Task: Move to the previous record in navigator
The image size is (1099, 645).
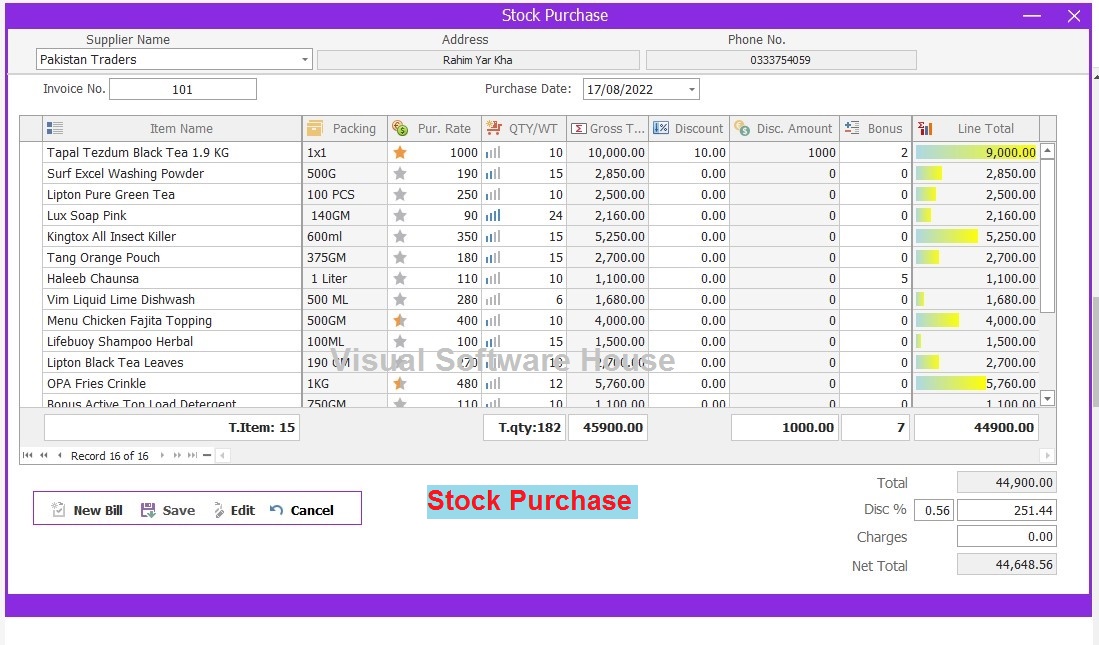Action: tap(60, 456)
